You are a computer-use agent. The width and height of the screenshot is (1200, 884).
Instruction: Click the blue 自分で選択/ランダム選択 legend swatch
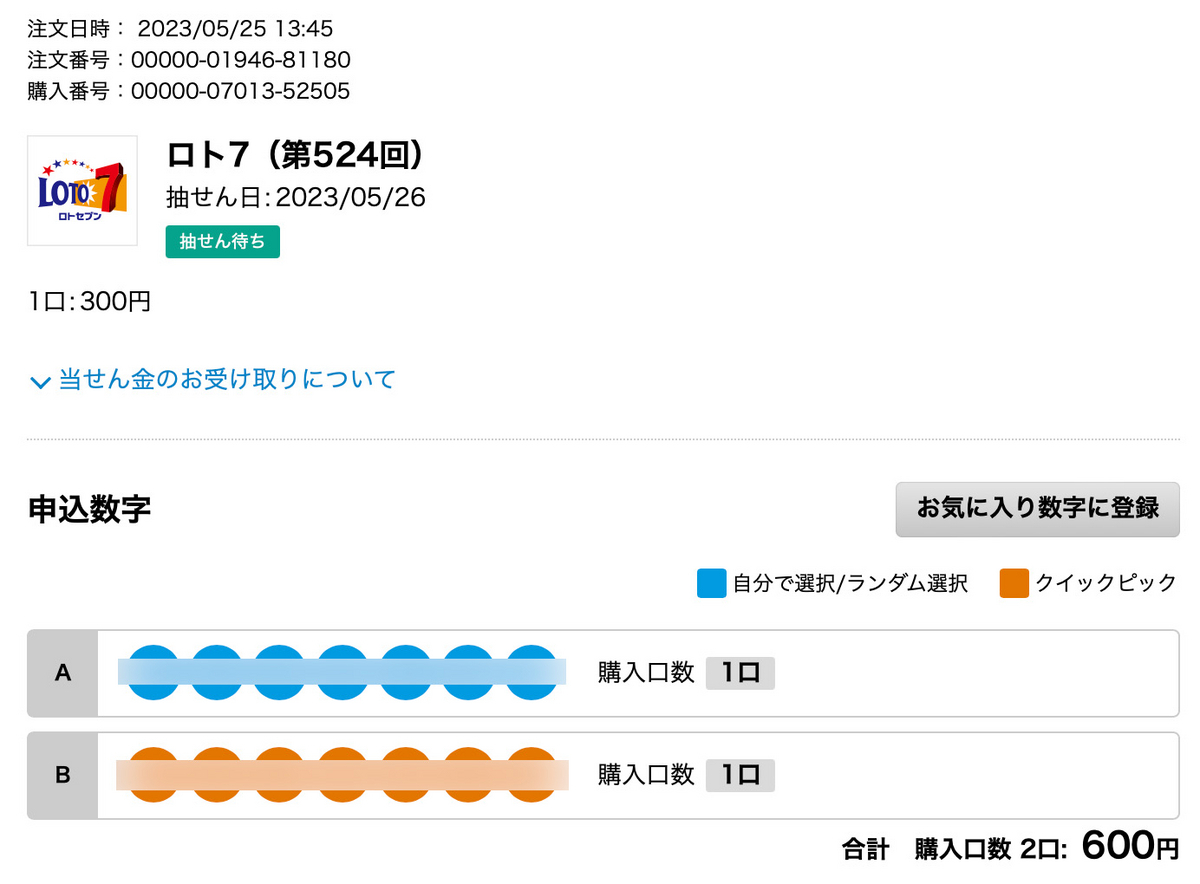[x=711, y=583]
